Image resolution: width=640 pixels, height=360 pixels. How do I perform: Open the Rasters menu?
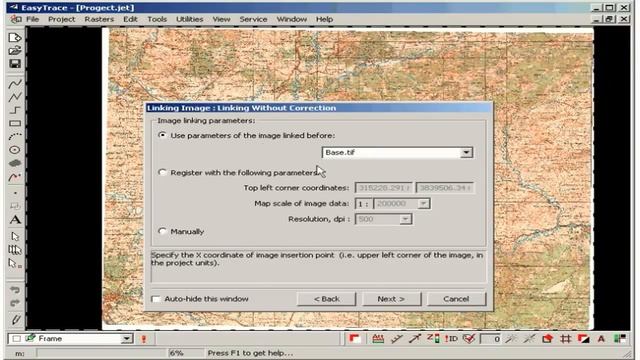(99, 19)
